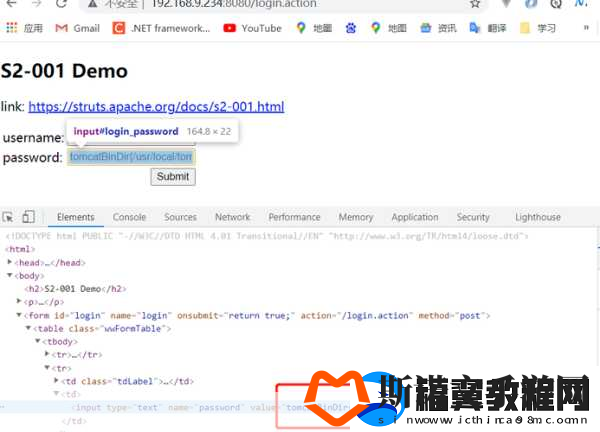
Task: Click the Submit button
Action: (x=173, y=177)
